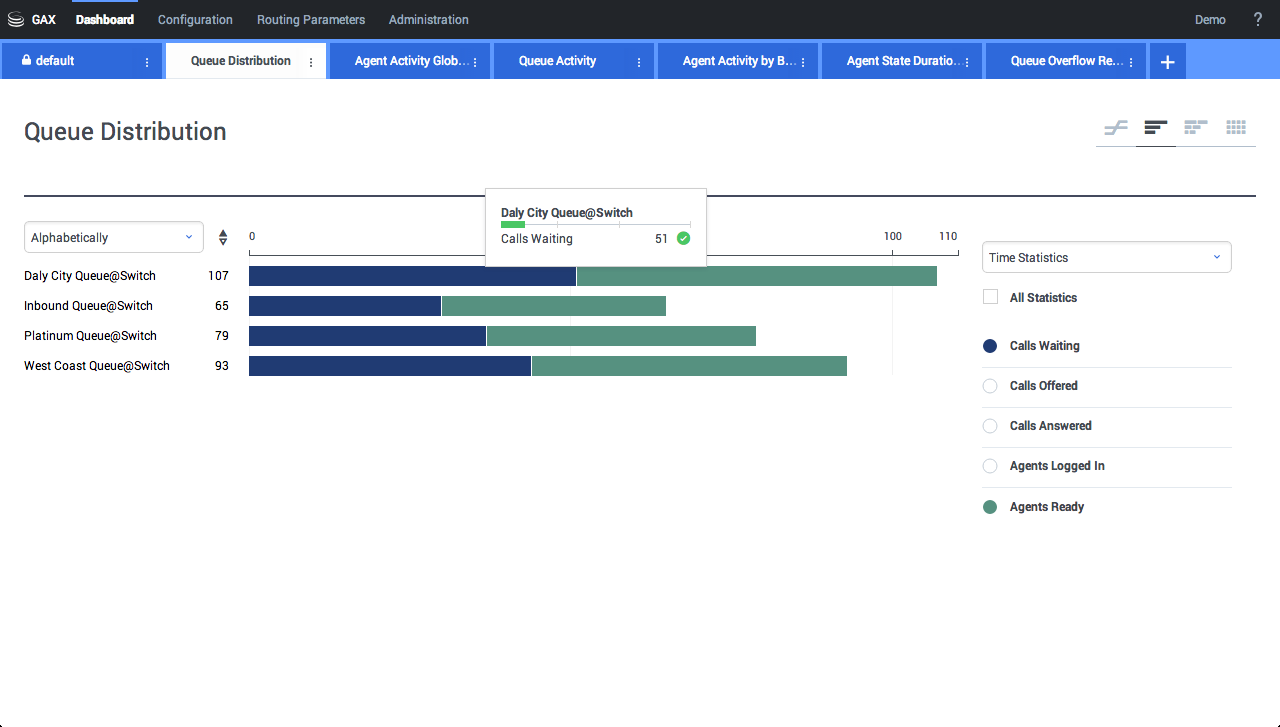Switch to the grid table view icon

(x=1236, y=128)
